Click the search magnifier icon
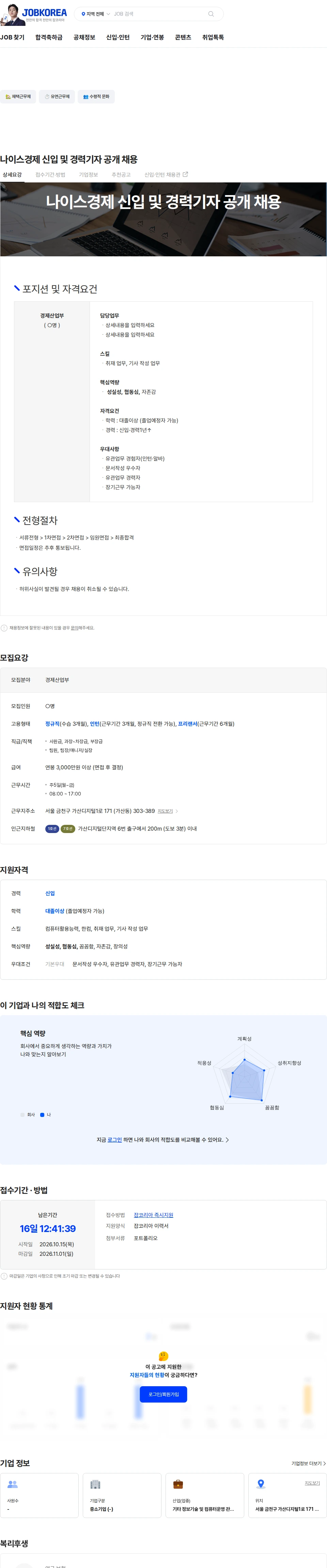This screenshot has height=1568, width=327. [211, 14]
